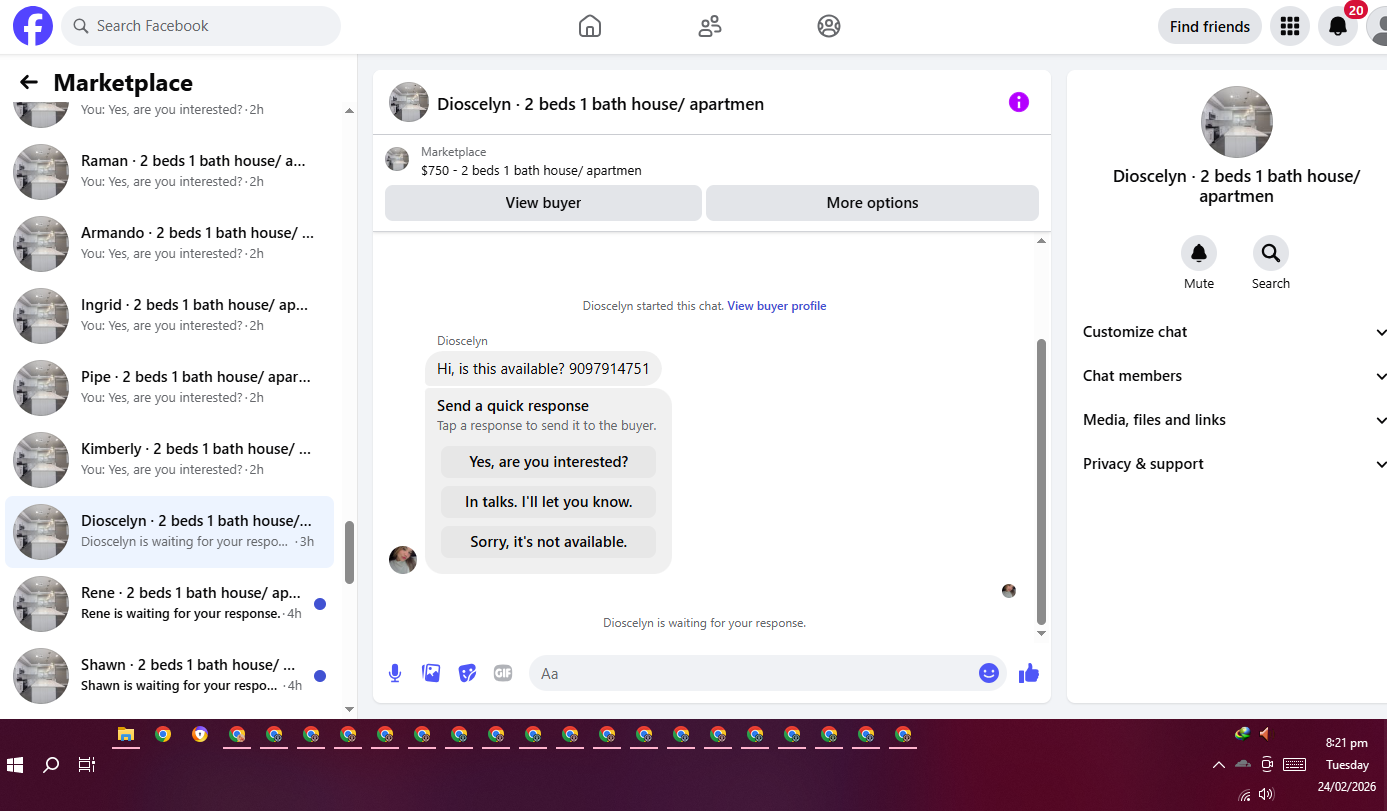Open Armando's conversation in the list

(x=170, y=244)
